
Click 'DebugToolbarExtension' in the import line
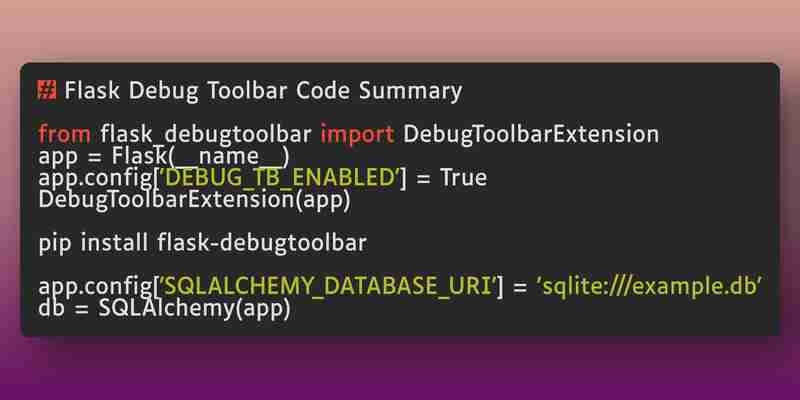point(531,135)
